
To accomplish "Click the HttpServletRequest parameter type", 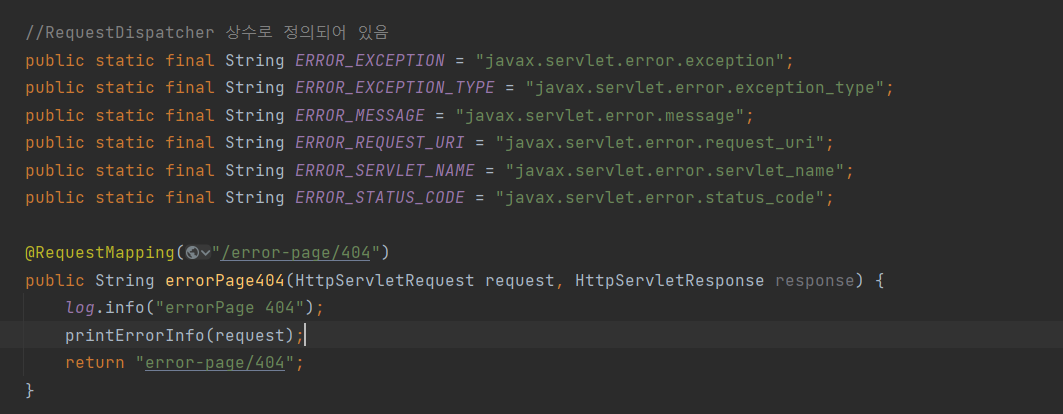I will pos(385,281).
